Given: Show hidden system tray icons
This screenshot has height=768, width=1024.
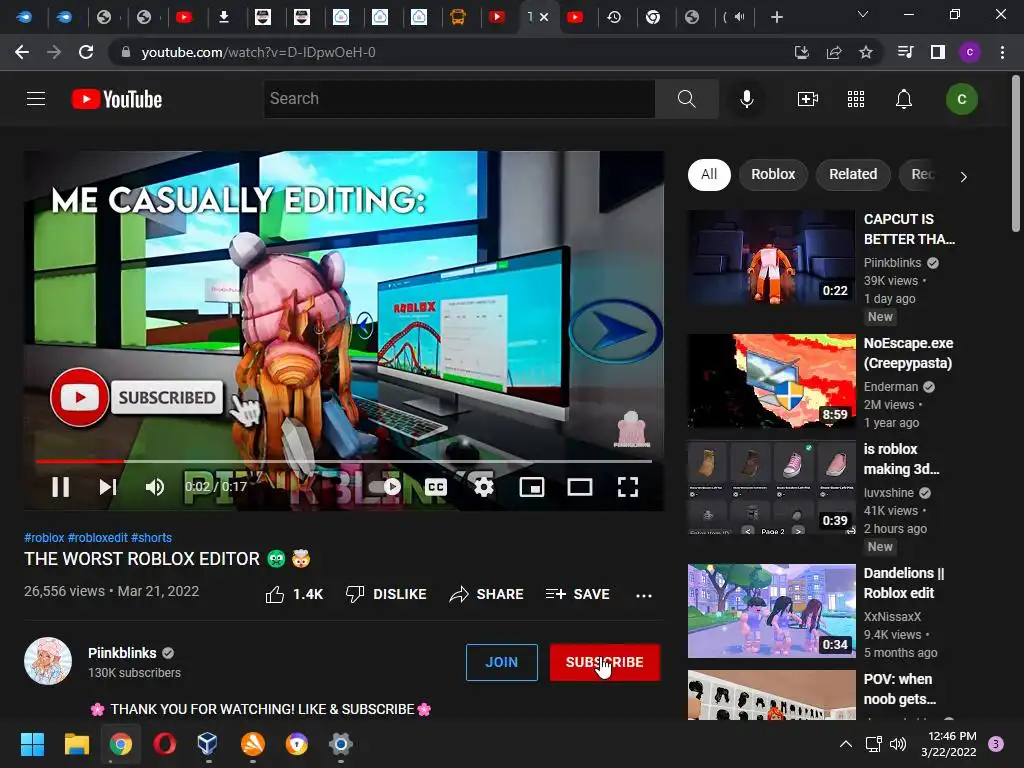Looking at the screenshot, I should pyautogui.click(x=845, y=744).
